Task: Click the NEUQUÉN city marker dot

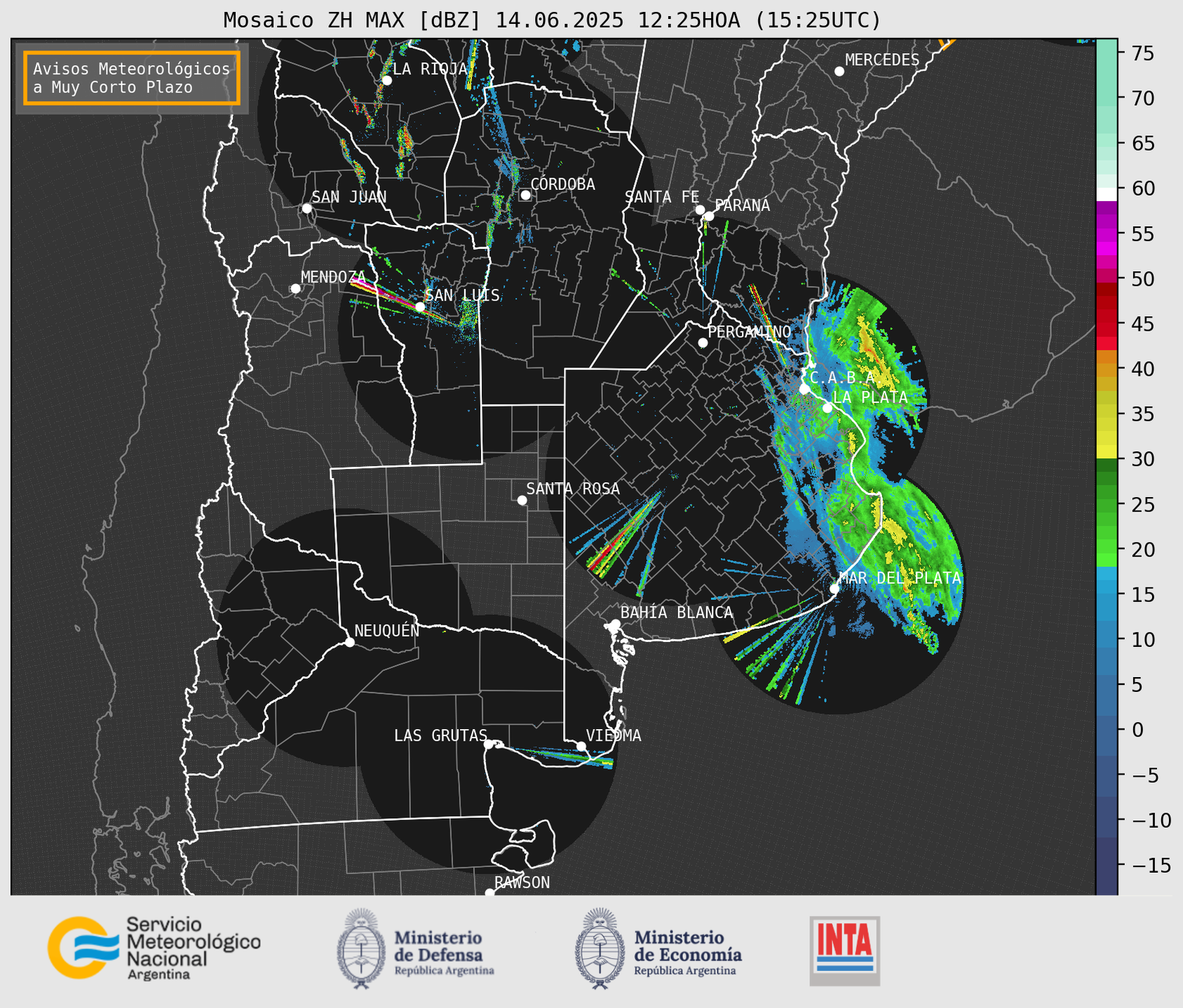Action: (x=349, y=642)
